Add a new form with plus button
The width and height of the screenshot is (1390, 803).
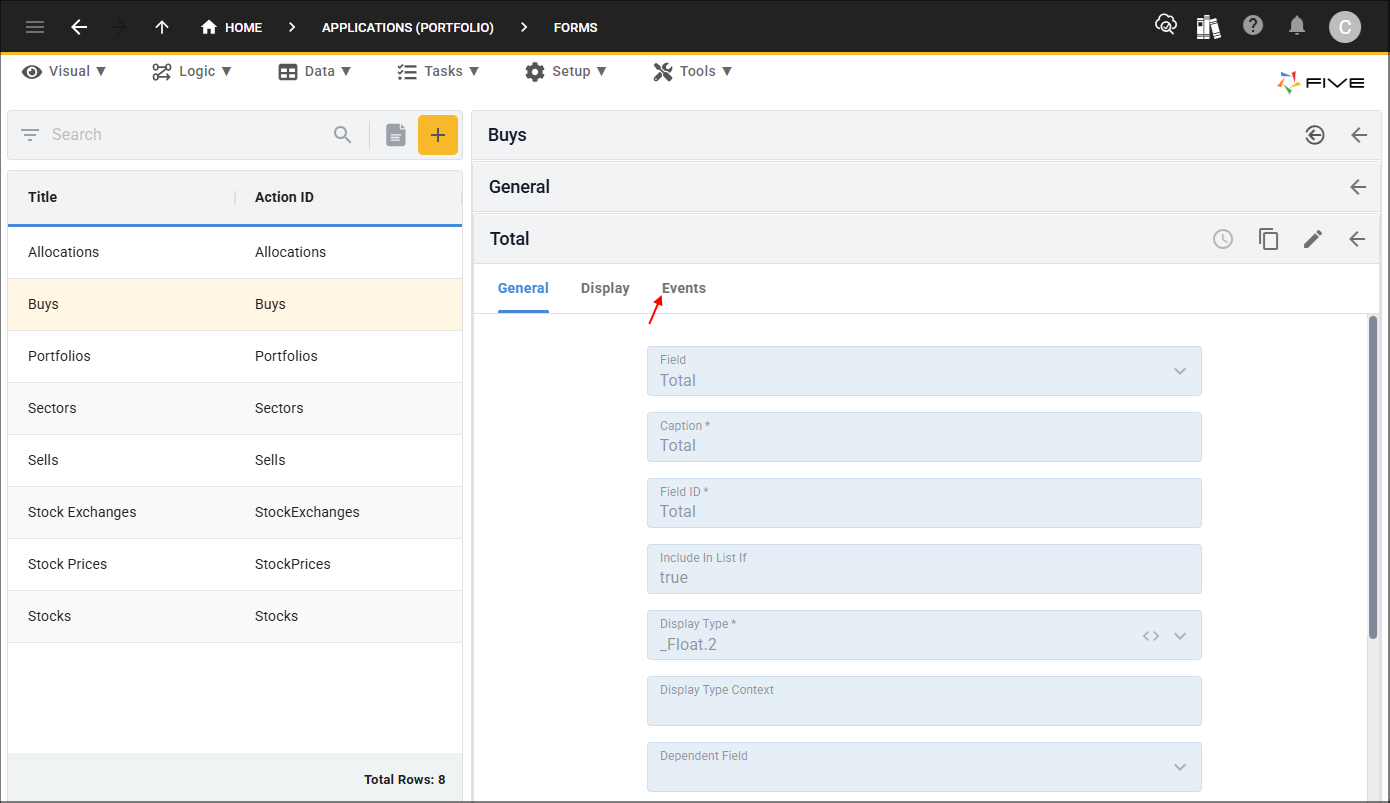click(x=438, y=135)
